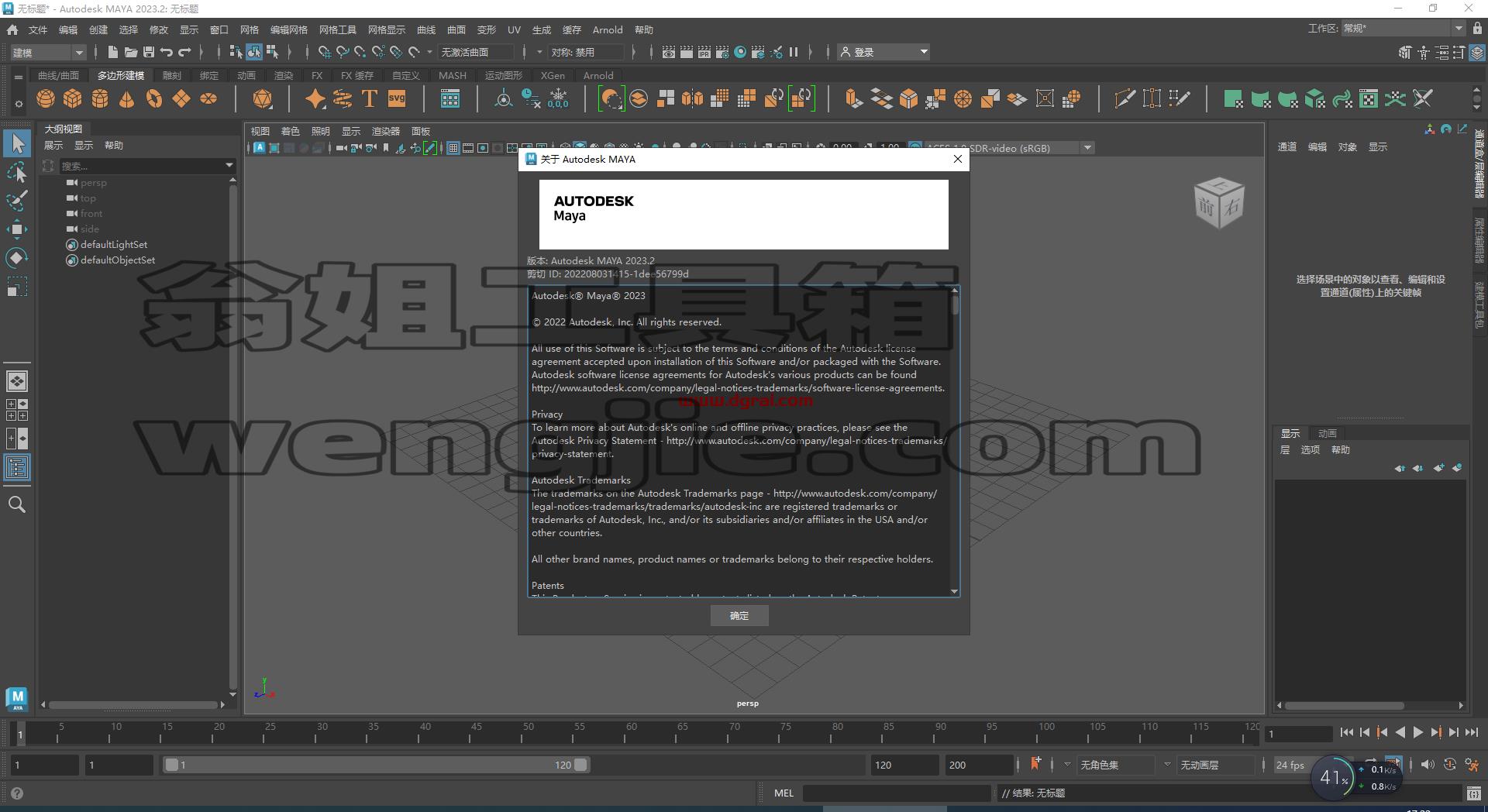The height and width of the screenshot is (812, 1488).
Task: Open the 创建 Create menu
Action: click(98, 29)
